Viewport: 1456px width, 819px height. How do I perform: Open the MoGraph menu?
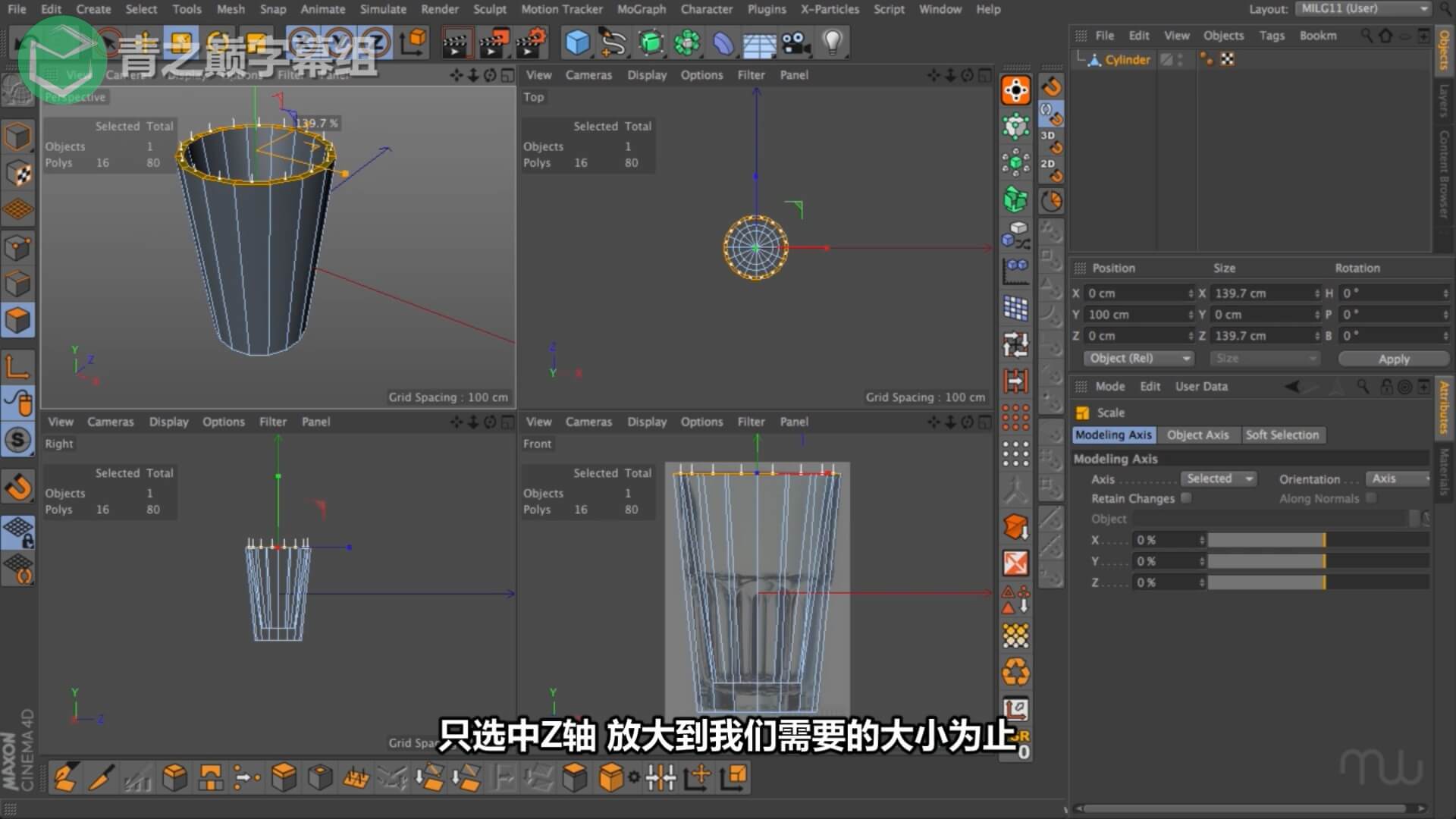point(641,9)
